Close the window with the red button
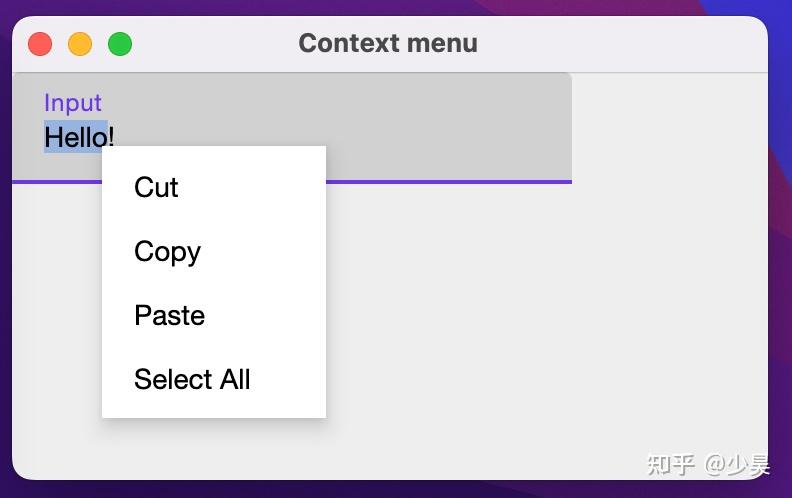The height and width of the screenshot is (498, 792). 40,44
